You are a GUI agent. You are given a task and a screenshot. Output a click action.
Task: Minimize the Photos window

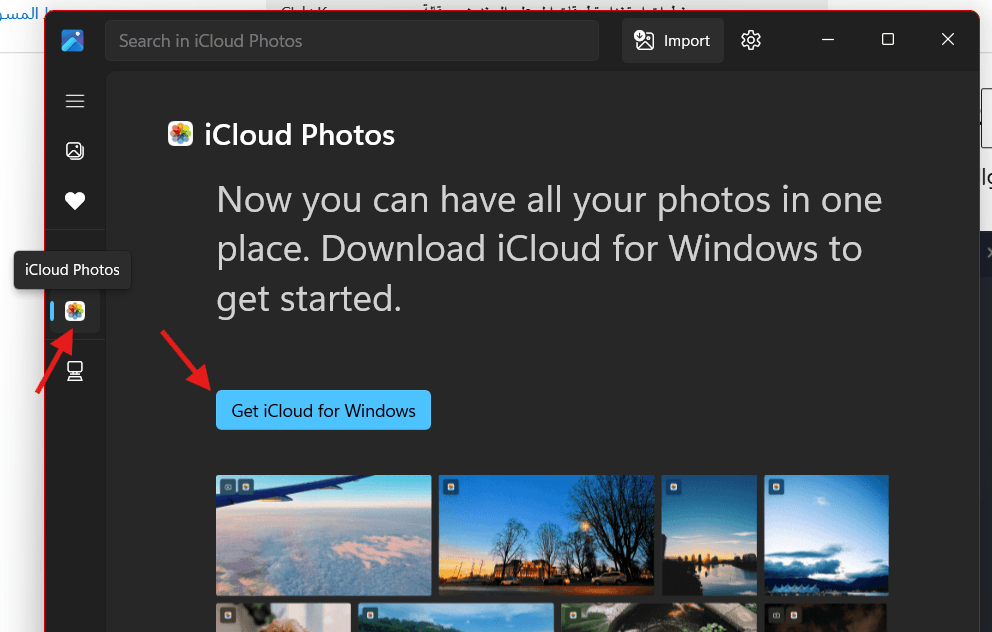pos(828,39)
